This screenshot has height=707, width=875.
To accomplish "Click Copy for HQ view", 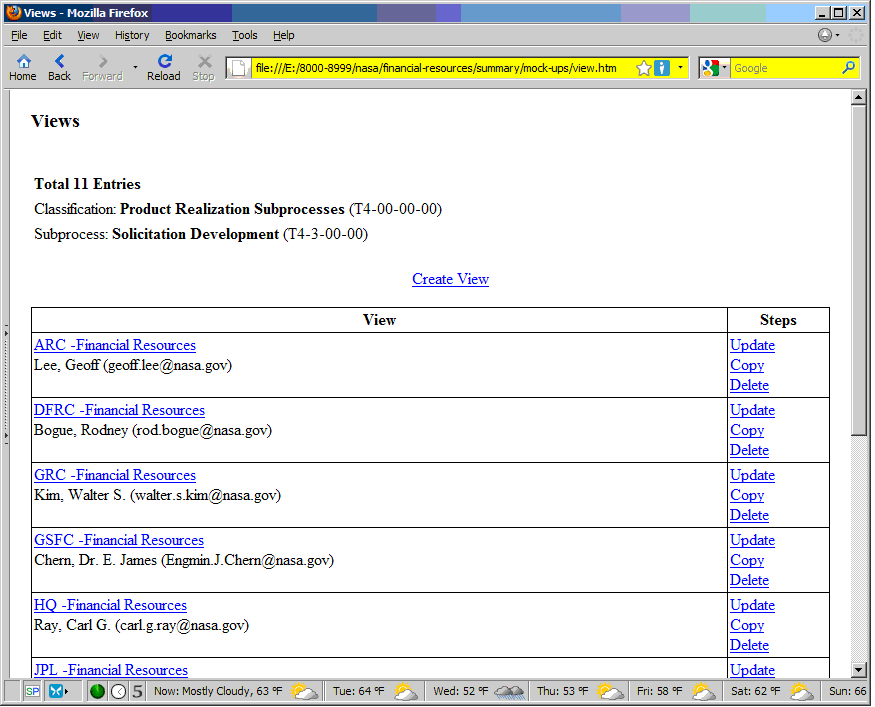I will tap(747, 626).
